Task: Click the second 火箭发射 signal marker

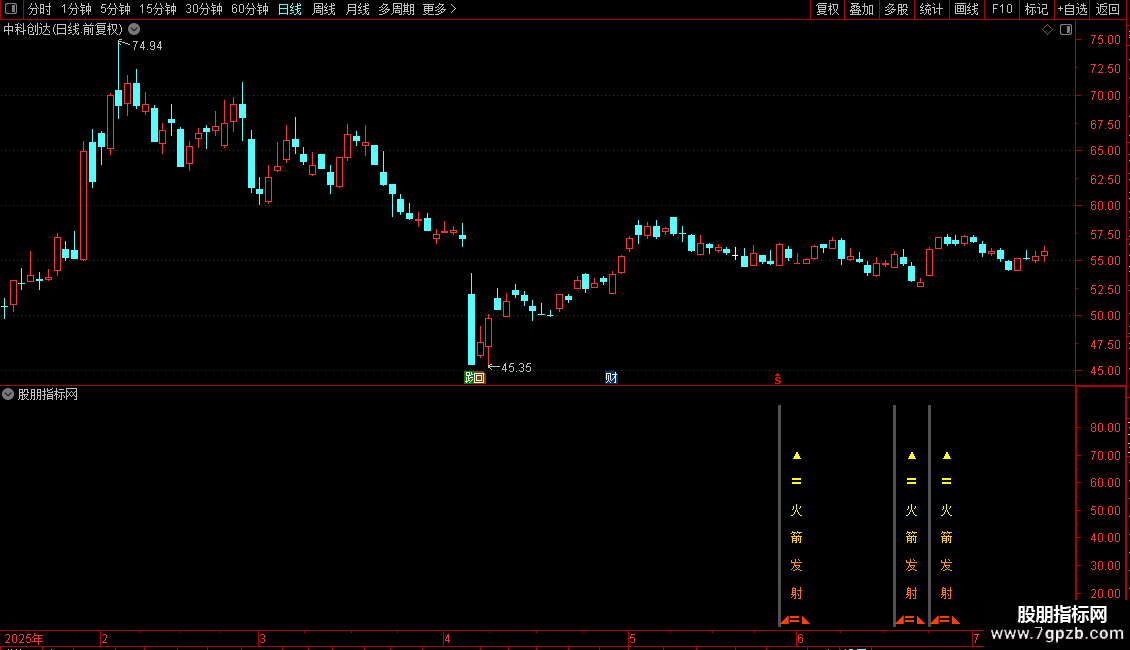Action: 911,537
